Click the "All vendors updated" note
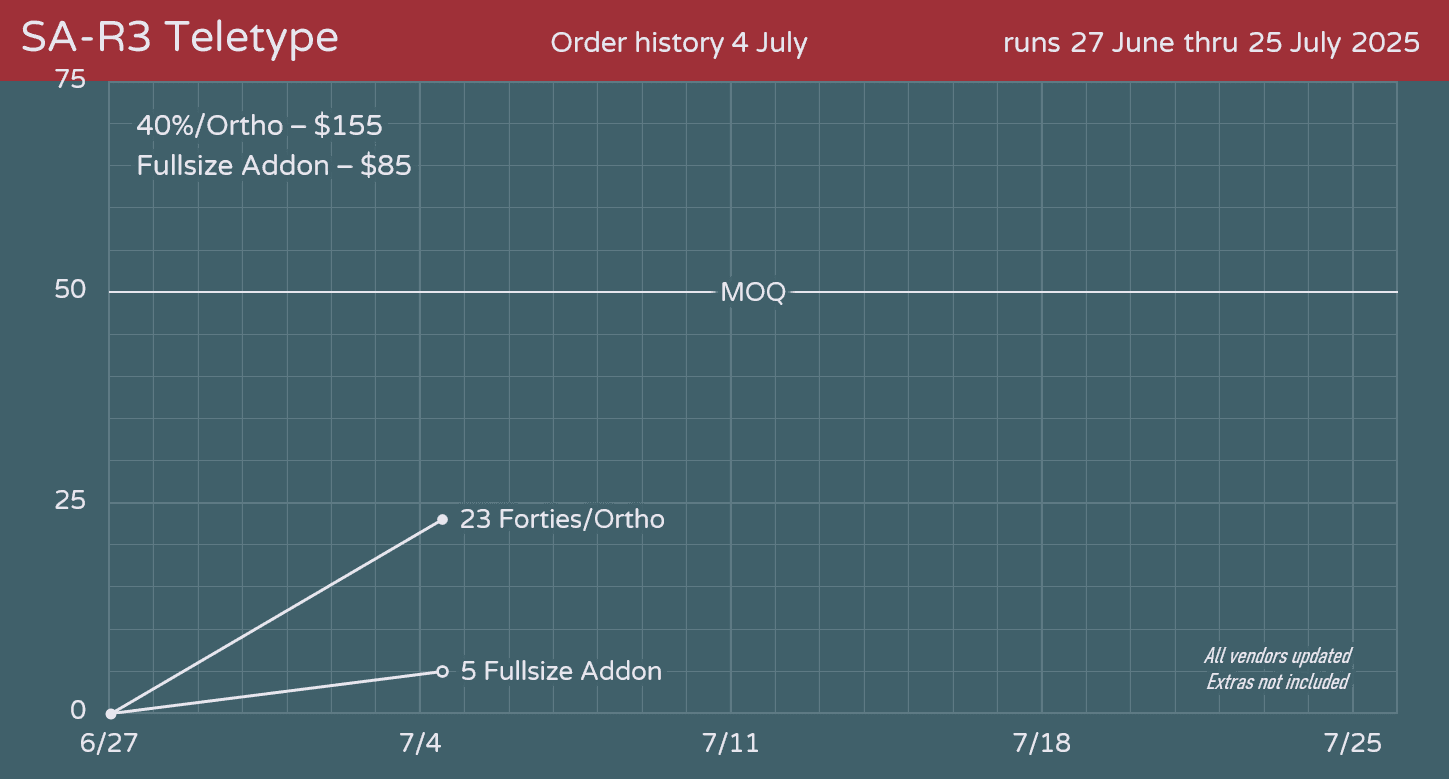Screen dimensions: 1449x779 point(1277,656)
